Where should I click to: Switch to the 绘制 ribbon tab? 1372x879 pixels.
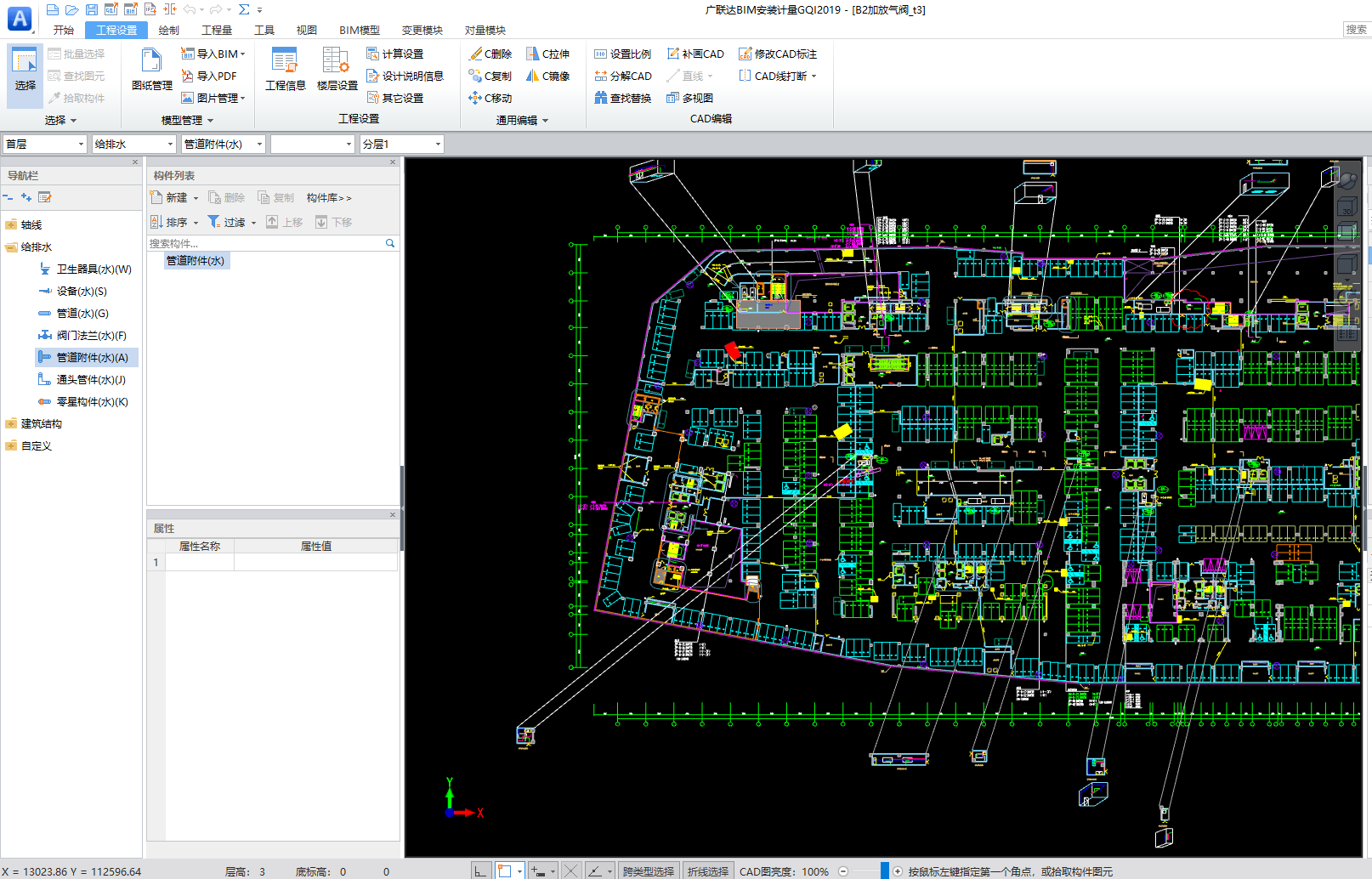[x=169, y=30]
